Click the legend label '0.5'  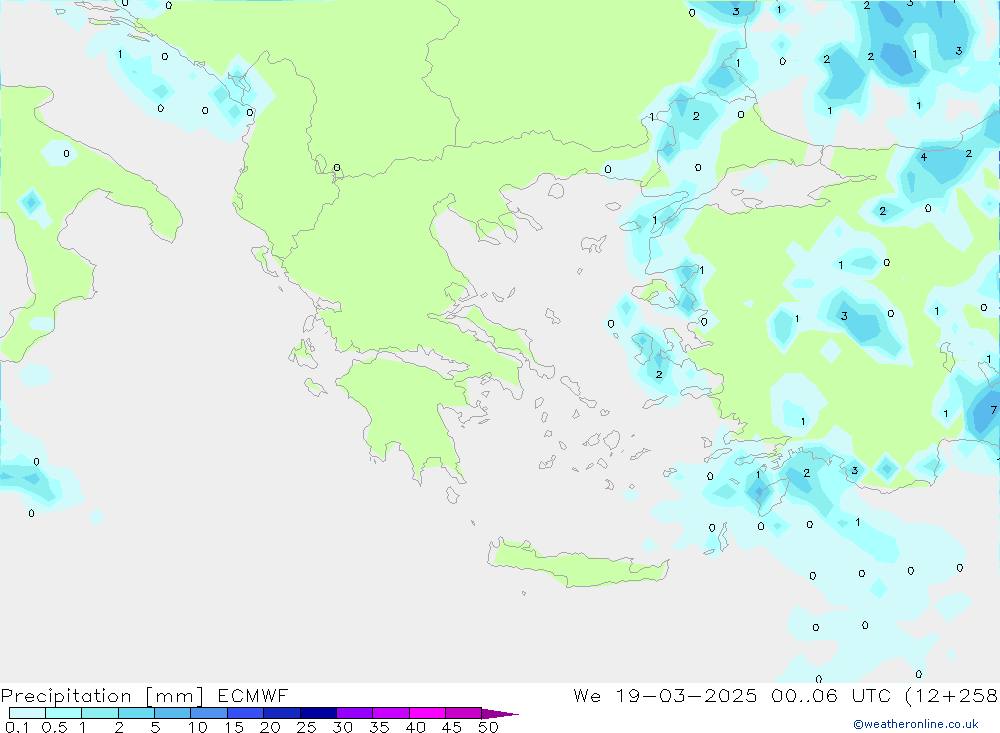tap(54, 727)
